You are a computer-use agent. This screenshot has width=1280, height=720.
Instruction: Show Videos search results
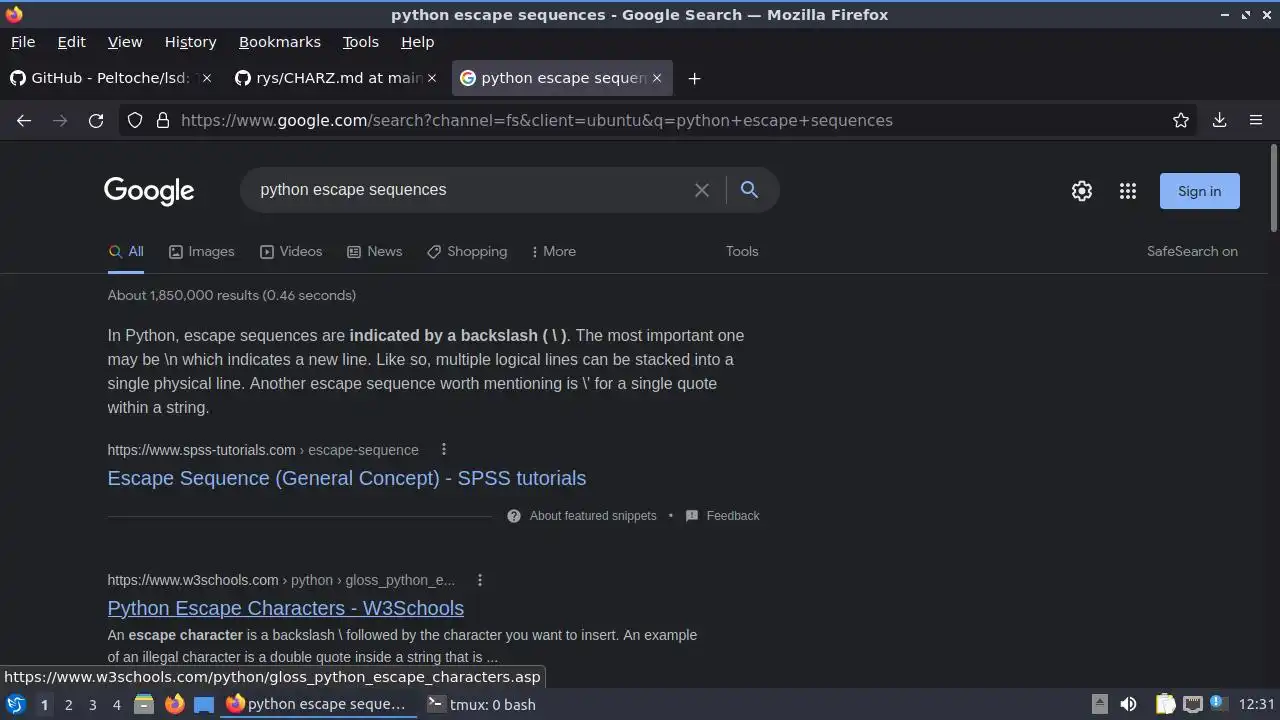coord(291,252)
